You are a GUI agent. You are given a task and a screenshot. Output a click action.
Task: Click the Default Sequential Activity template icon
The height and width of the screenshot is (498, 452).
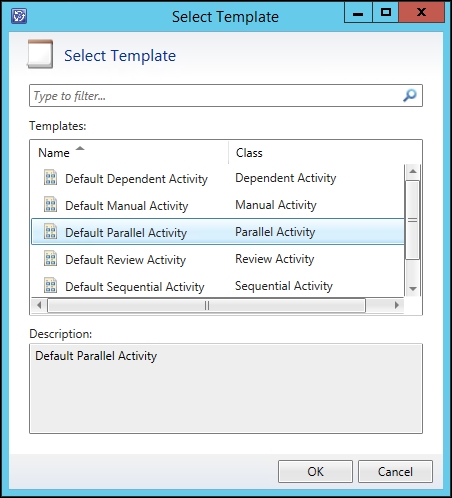pos(50,285)
